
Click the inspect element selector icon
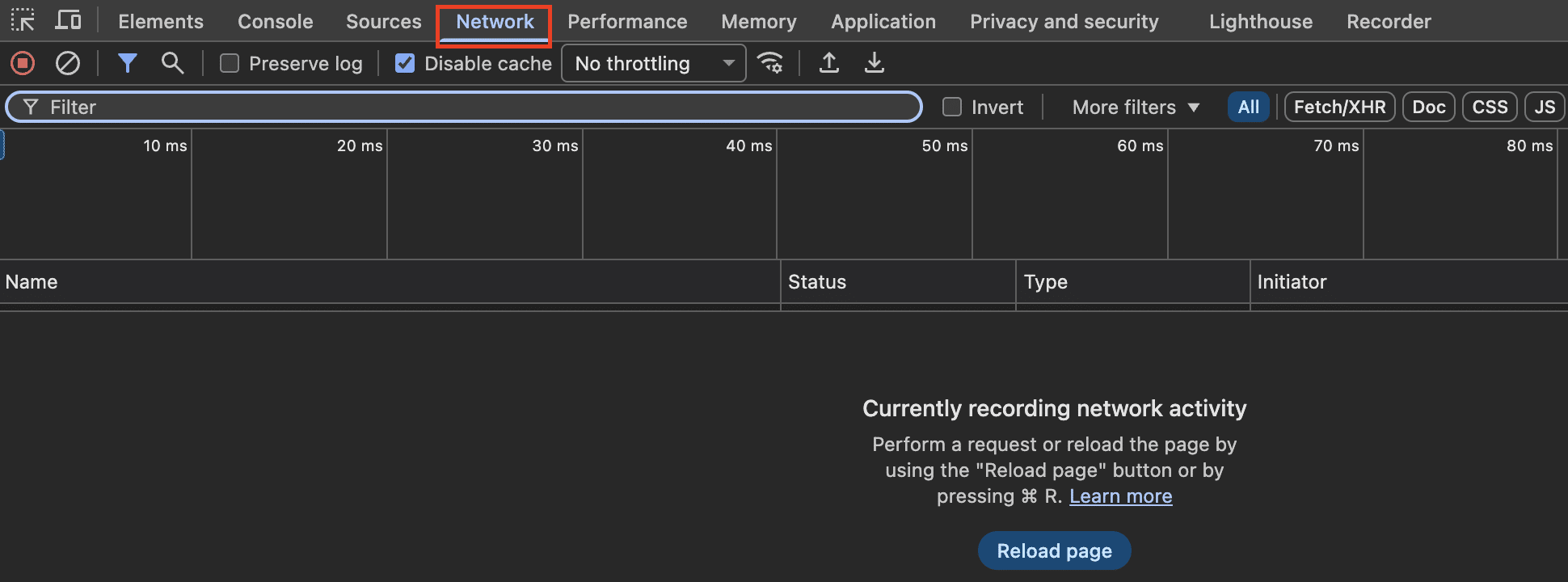[23, 20]
